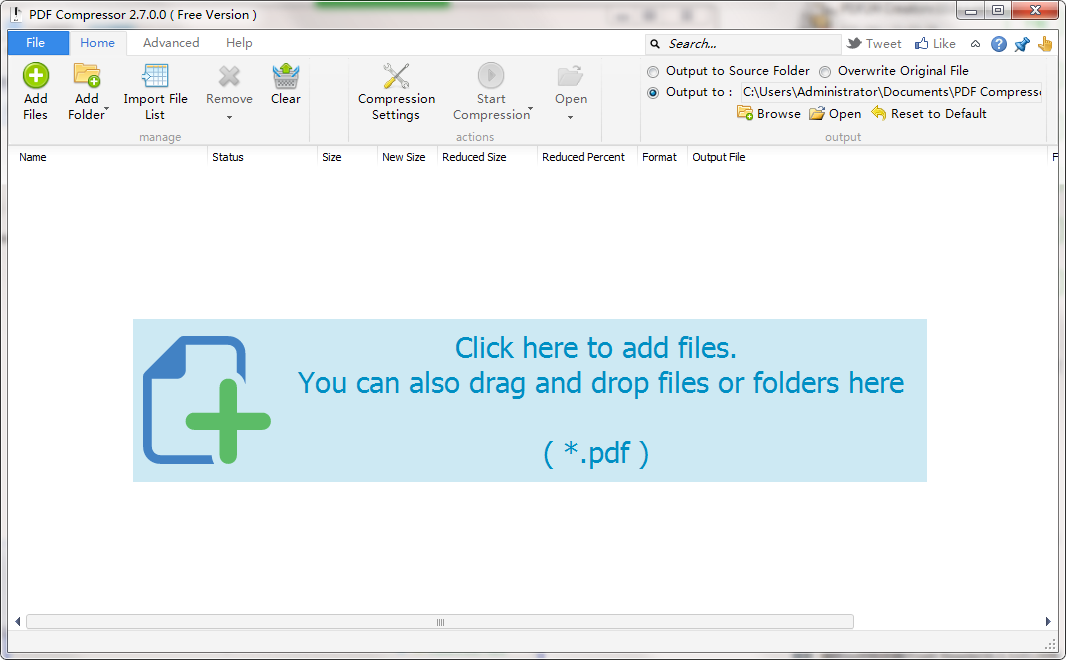Select the Output to option

click(x=653, y=92)
